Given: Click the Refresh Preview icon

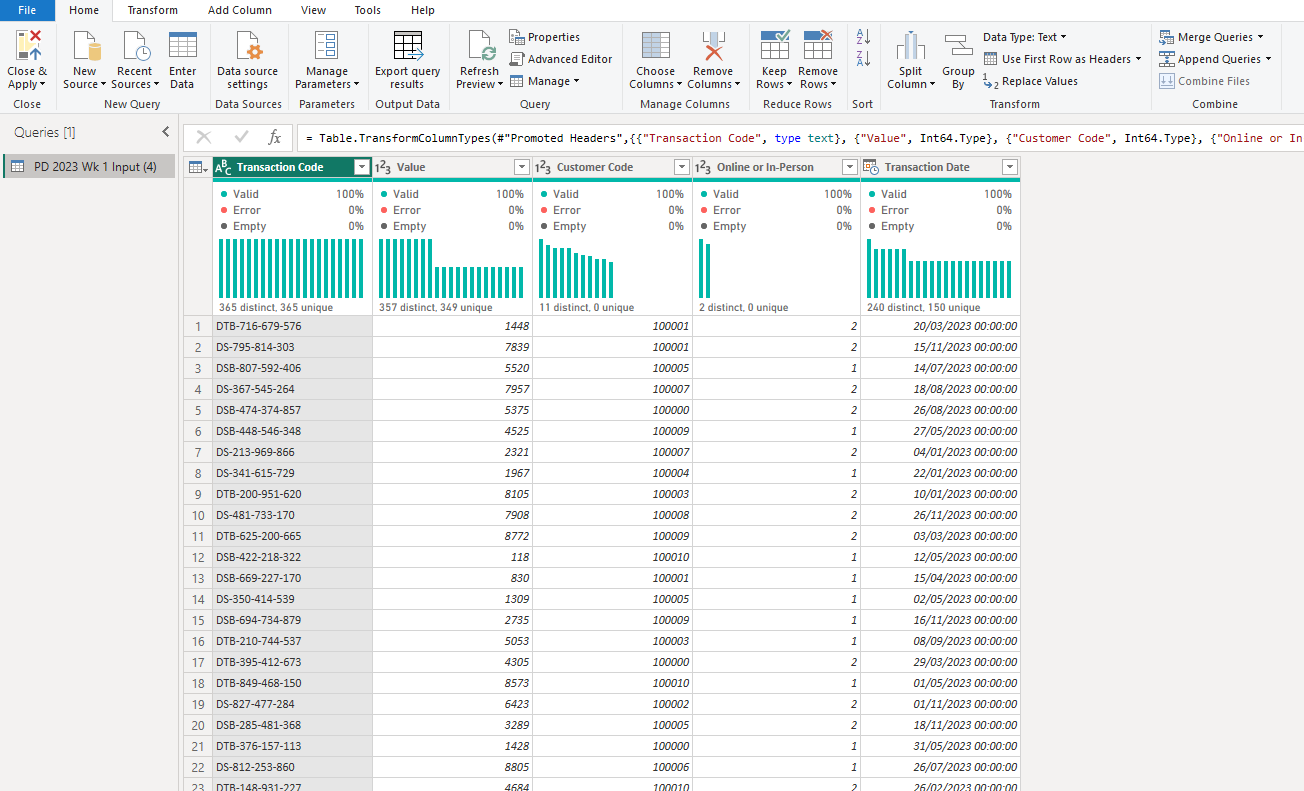Looking at the screenshot, I should tap(479, 47).
